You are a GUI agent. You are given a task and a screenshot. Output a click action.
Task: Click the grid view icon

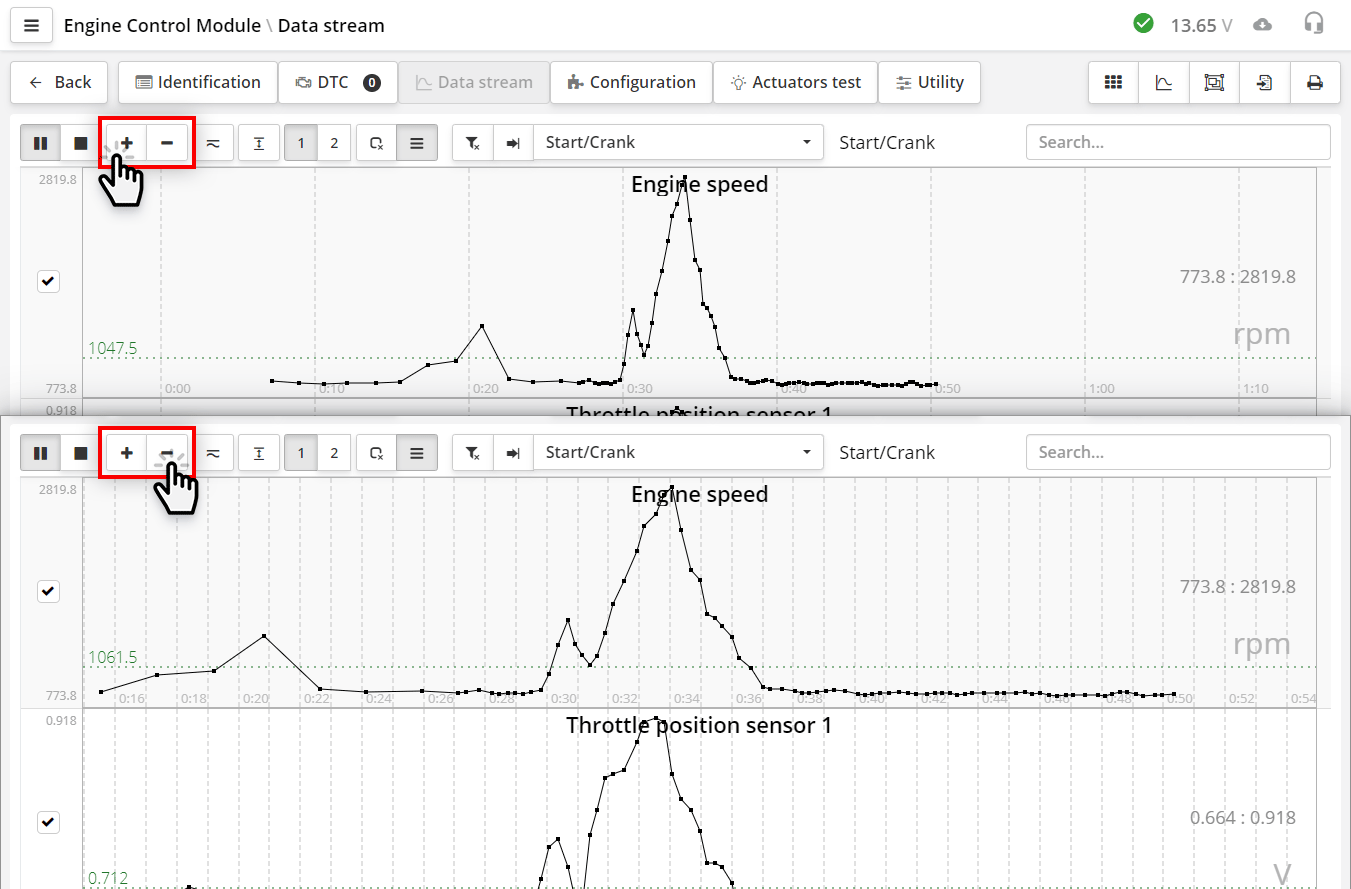tap(1113, 83)
